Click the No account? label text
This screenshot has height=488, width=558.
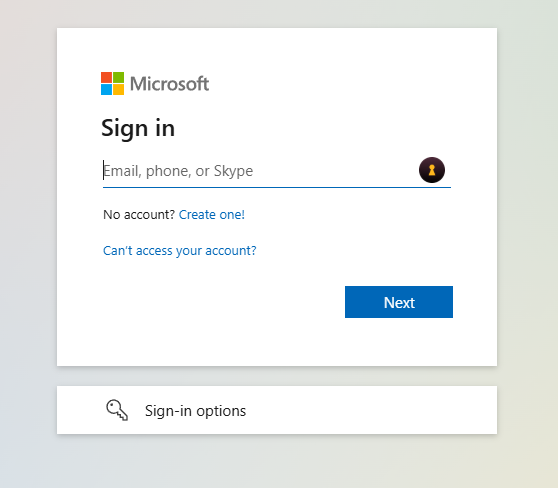[x=139, y=215]
